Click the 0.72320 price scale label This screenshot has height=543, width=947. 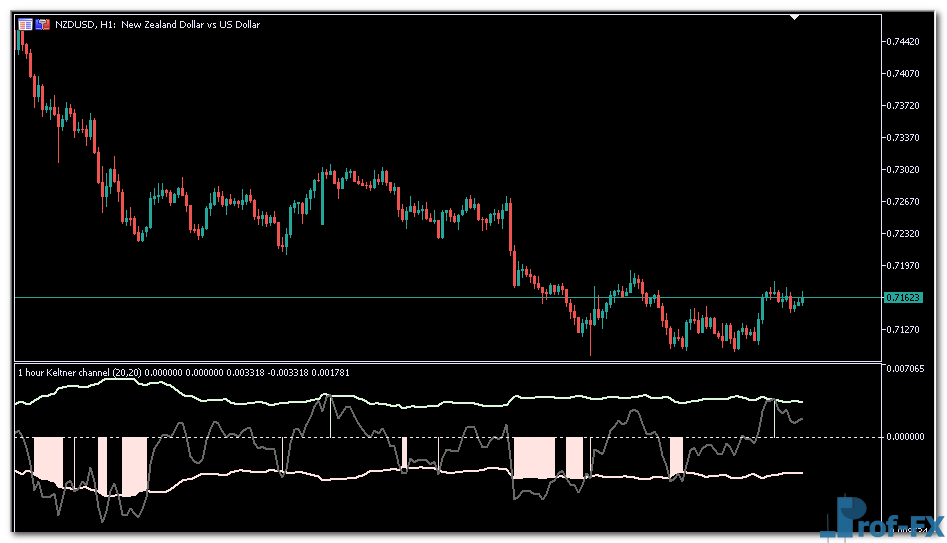[x=904, y=233]
